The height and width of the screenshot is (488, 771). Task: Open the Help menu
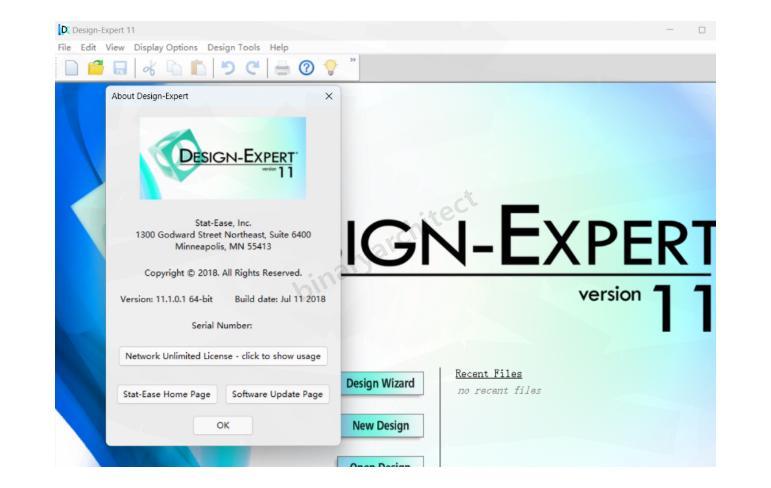pyautogui.click(x=279, y=47)
